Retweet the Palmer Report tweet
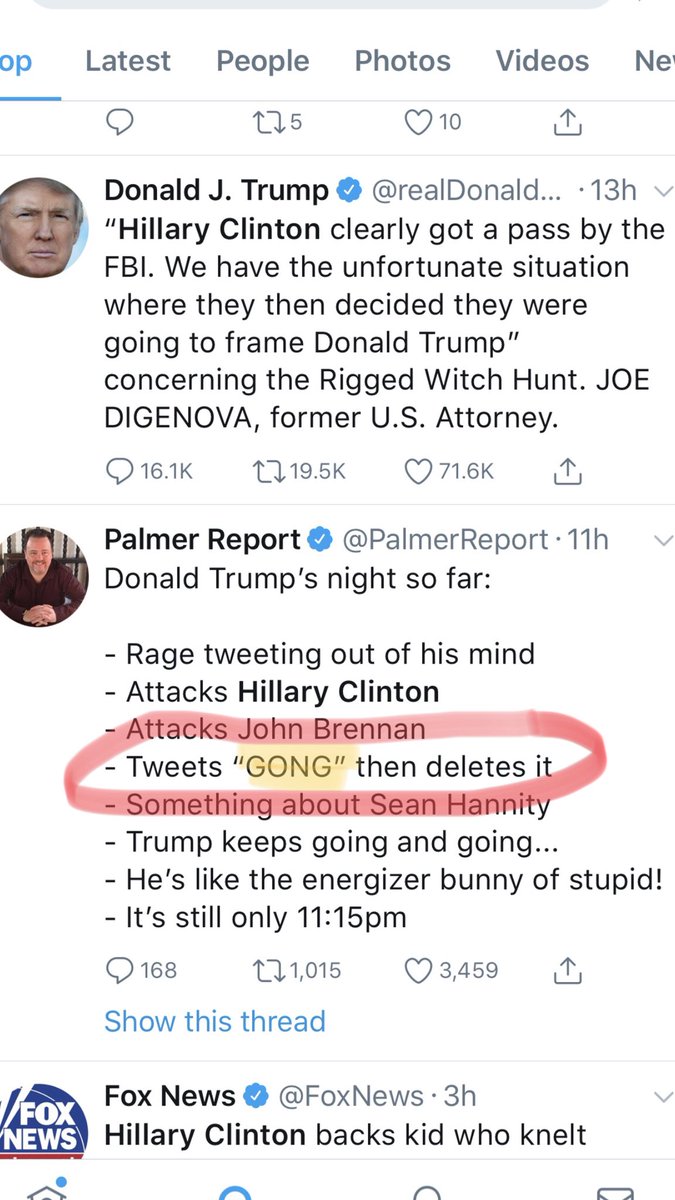Image resolution: width=675 pixels, height=1200 pixels. pos(269,969)
